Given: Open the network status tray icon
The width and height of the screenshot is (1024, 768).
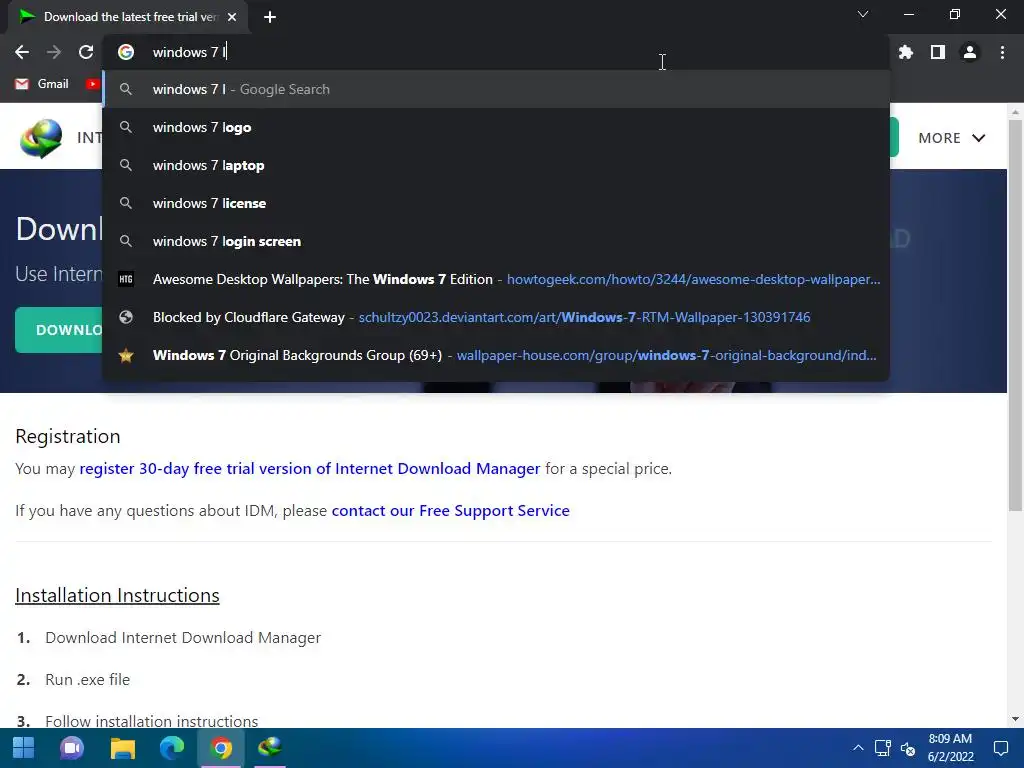Looking at the screenshot, I should (x=882, y=748).
